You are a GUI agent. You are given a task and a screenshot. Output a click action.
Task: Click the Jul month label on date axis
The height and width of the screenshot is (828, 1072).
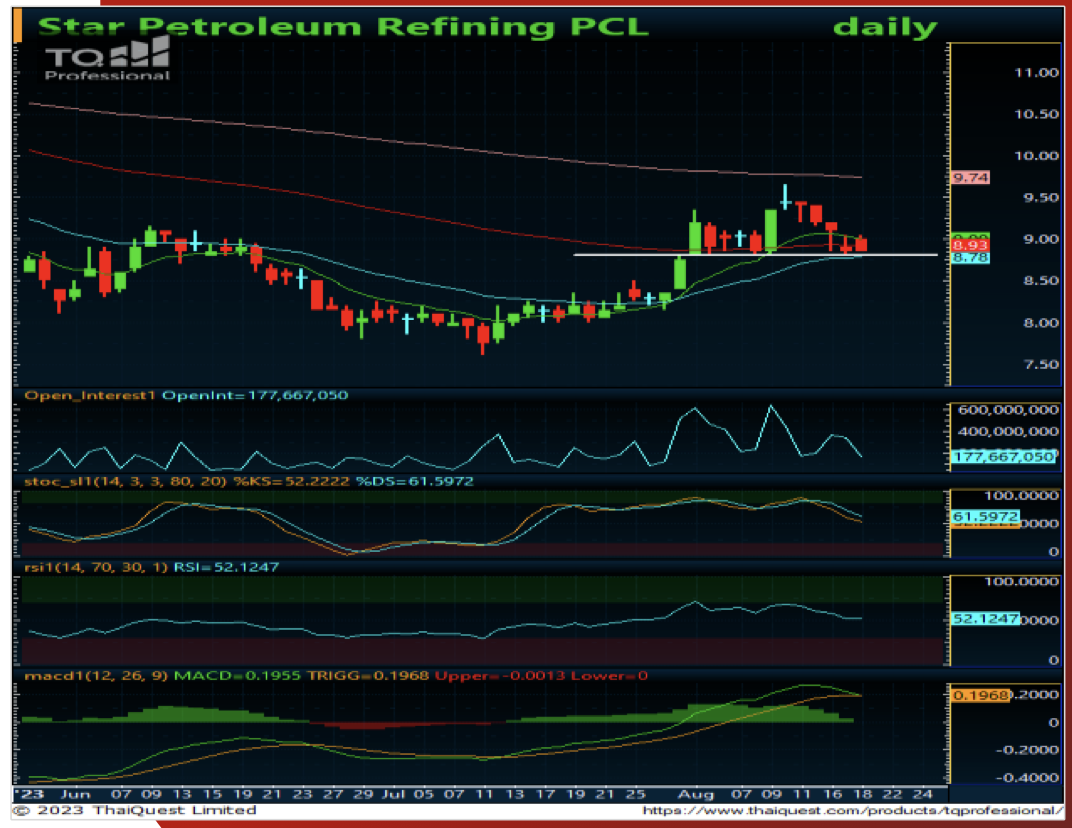point(393,794)
